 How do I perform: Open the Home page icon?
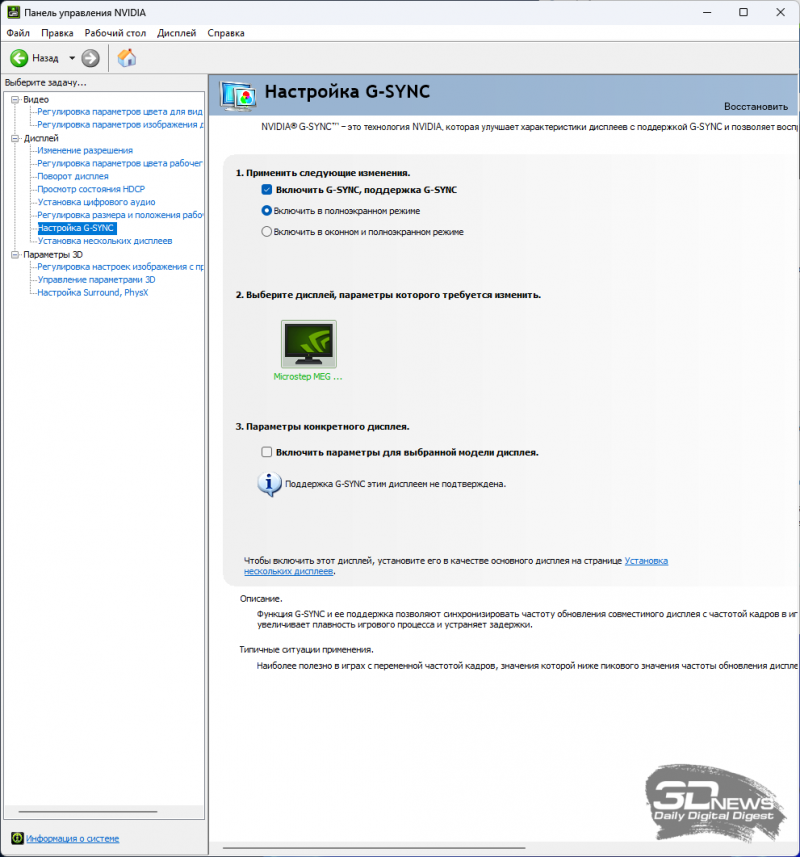[127, 58]
